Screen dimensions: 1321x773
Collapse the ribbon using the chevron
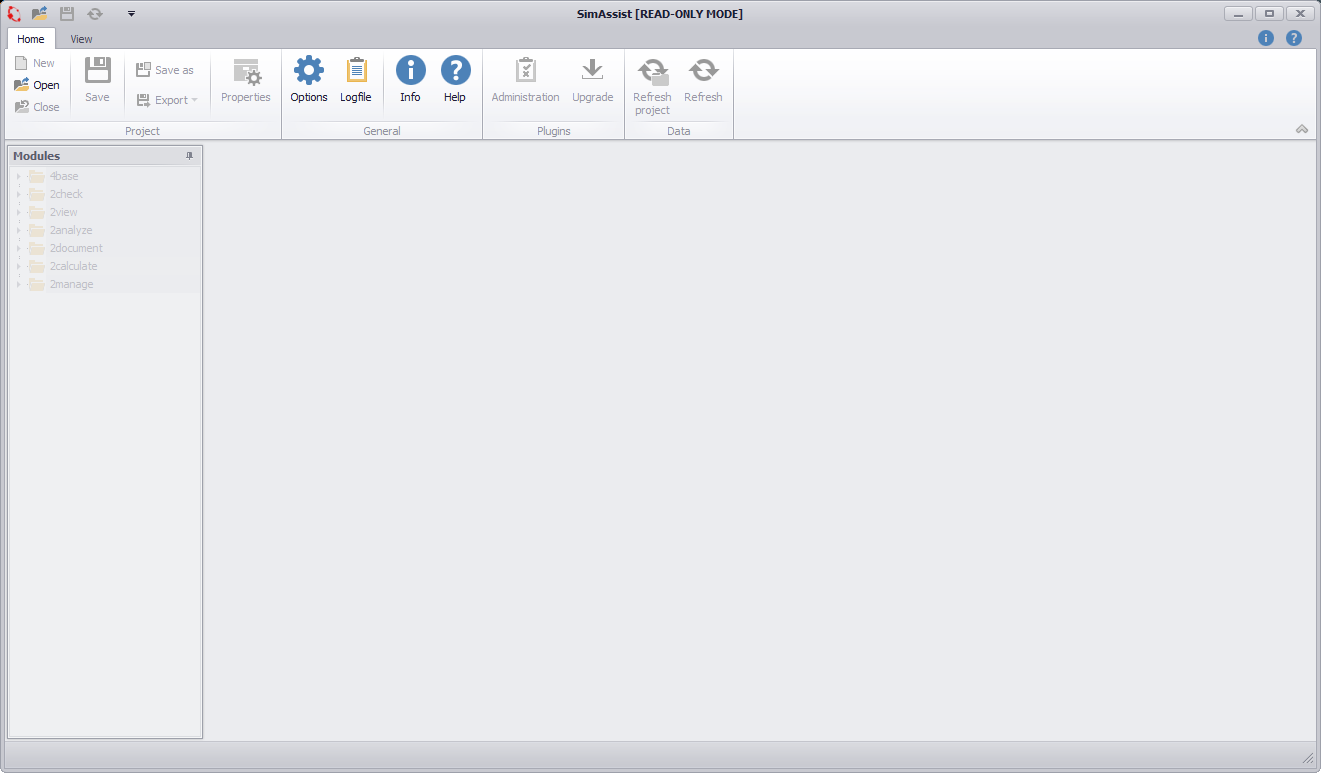tap(1302, 129)
